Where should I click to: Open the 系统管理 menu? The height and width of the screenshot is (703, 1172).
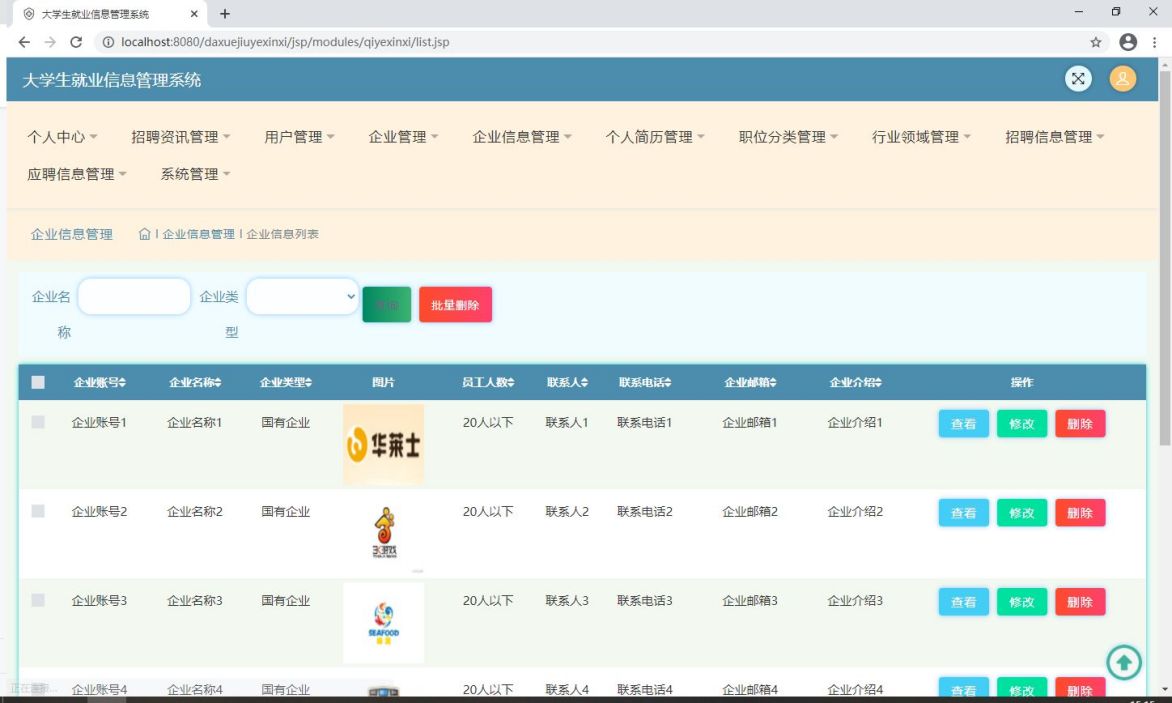[196, 174]
